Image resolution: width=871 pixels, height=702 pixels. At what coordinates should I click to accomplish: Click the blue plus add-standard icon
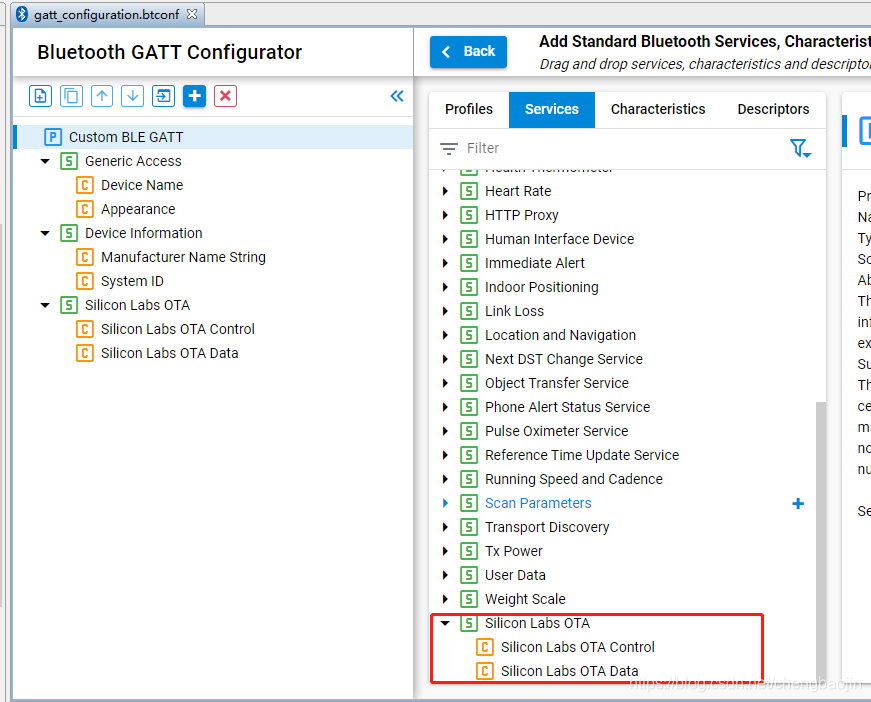194,96
